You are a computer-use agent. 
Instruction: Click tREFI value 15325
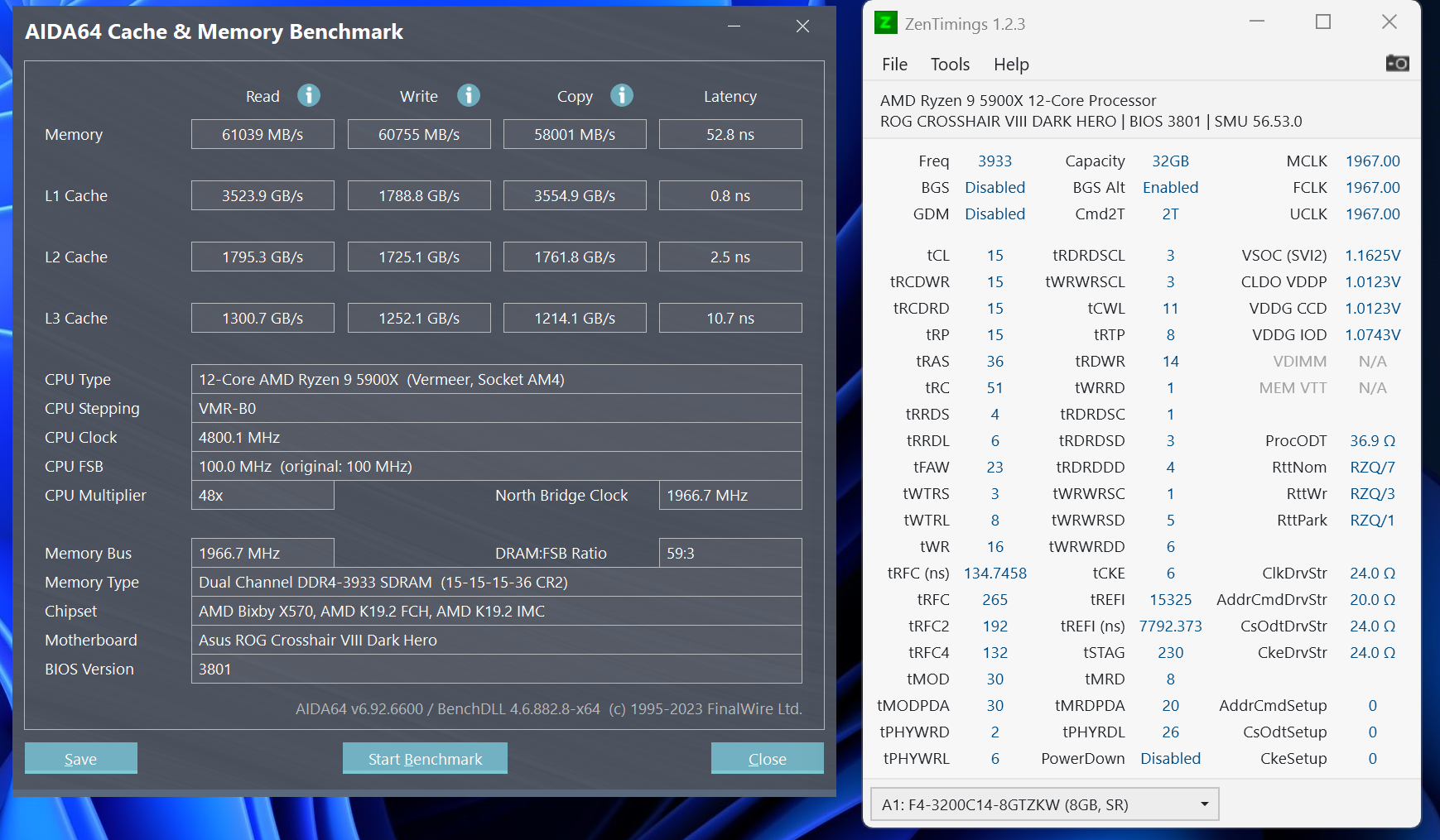pos(1170,599)
